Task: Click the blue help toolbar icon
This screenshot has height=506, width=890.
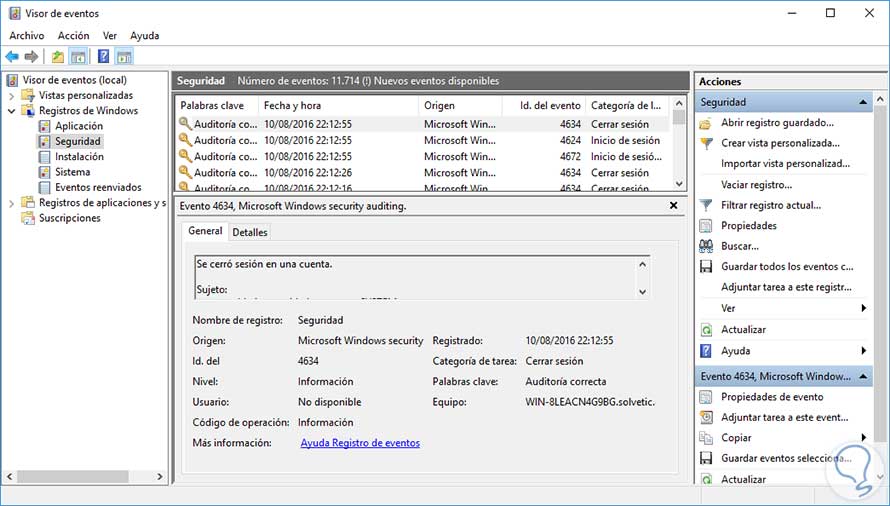Action: (103, 57)
